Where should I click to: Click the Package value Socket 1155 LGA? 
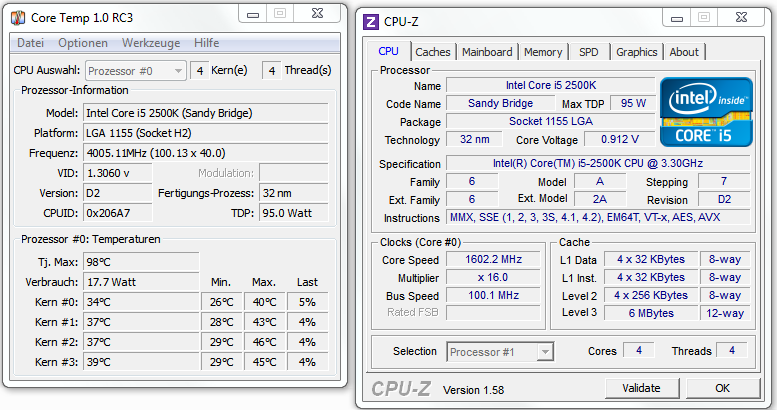point(551,121)
